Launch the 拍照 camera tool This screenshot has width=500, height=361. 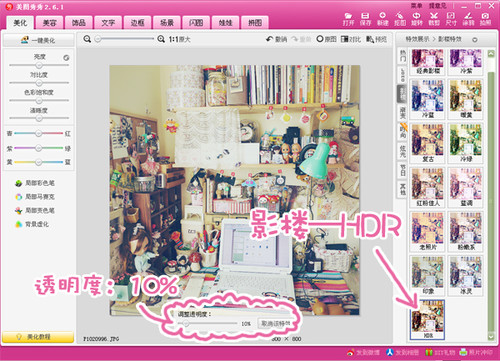485,19
